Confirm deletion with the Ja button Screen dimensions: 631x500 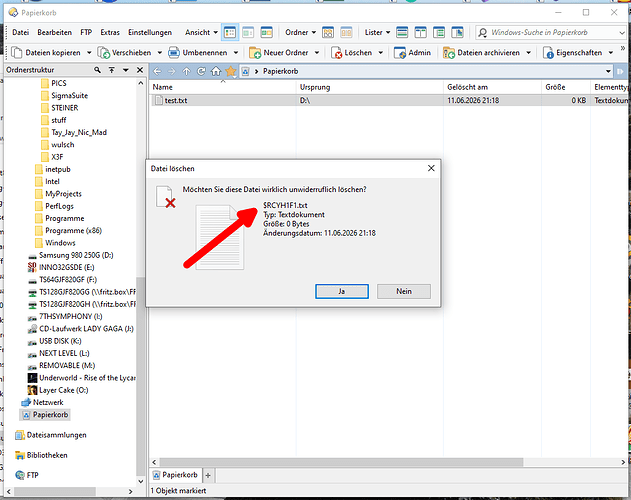tap(342, 291)
